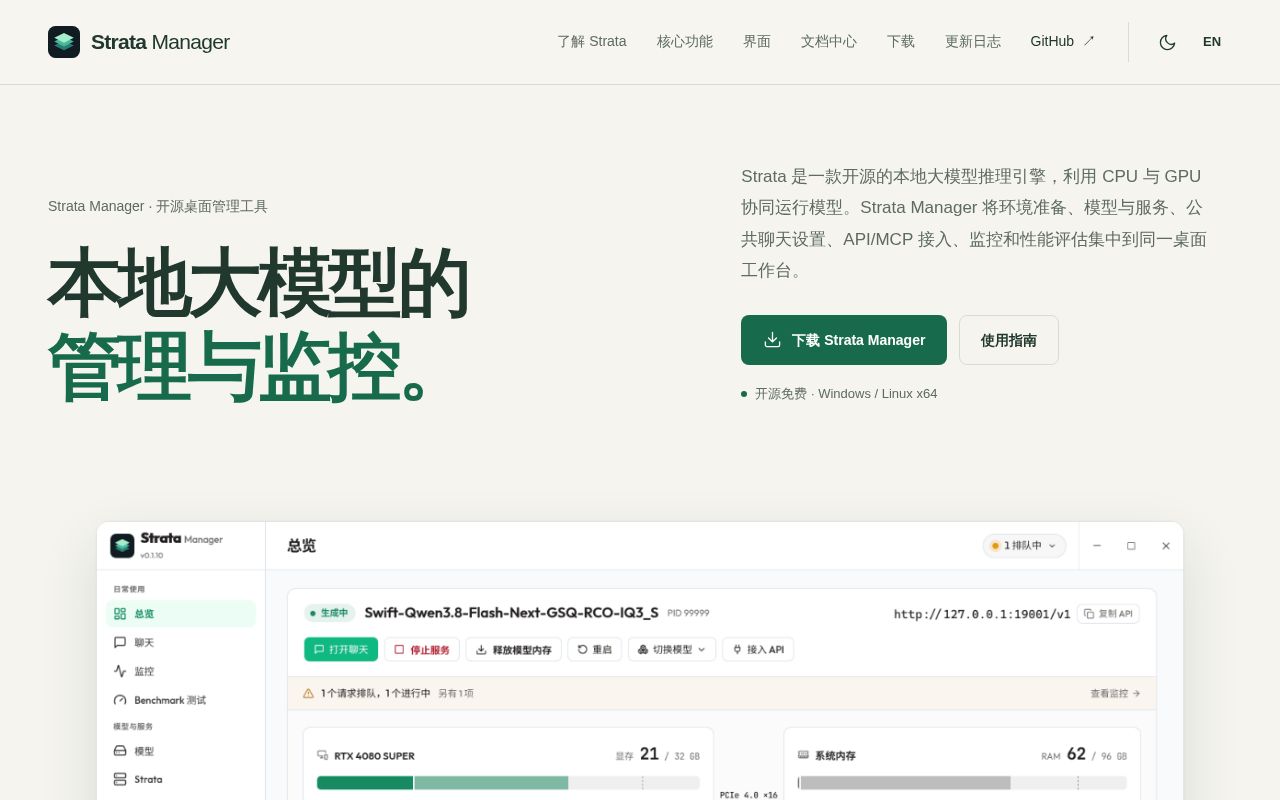Maximize the embedded Strata Manager app window
This screenshot has height=800, width=1280.
(1131, 546)
